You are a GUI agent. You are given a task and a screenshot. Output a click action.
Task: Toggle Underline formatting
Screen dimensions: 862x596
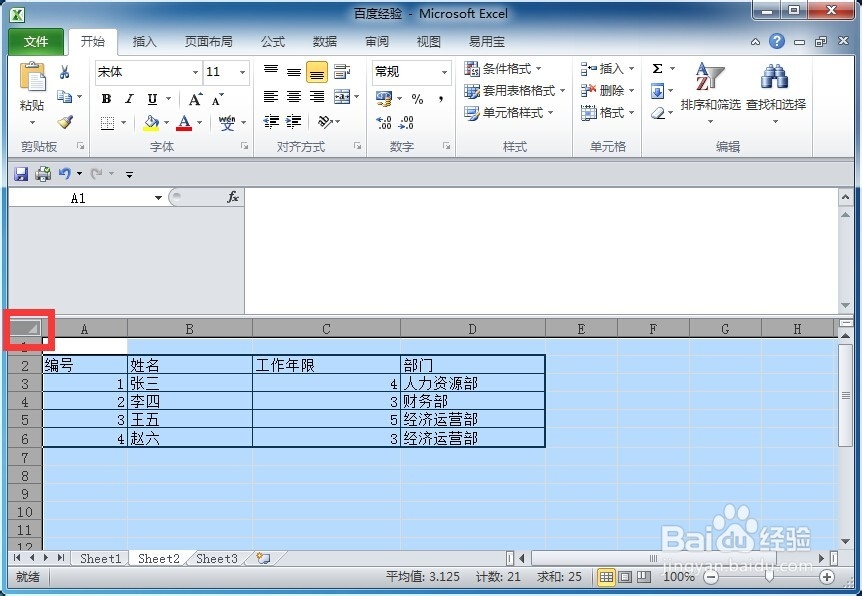152,99
